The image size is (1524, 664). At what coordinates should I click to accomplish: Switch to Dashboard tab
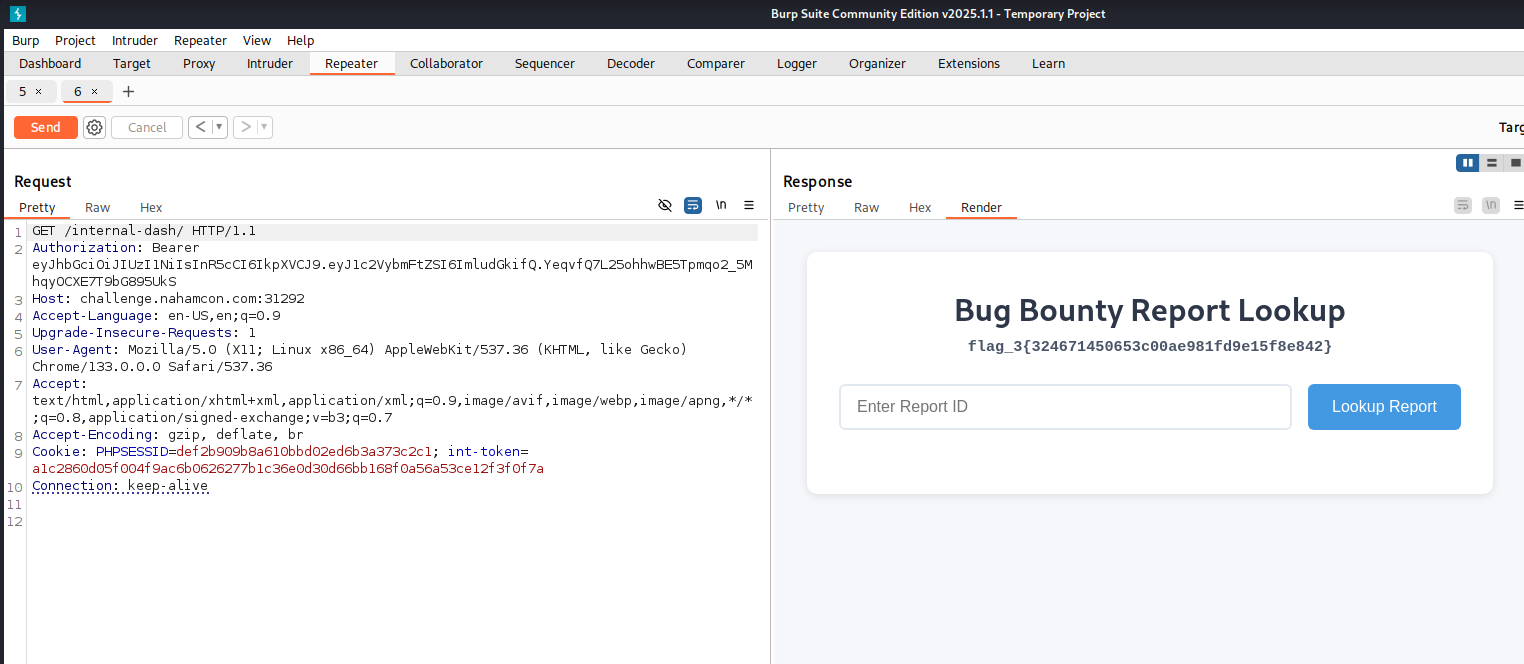click(50, 63)
